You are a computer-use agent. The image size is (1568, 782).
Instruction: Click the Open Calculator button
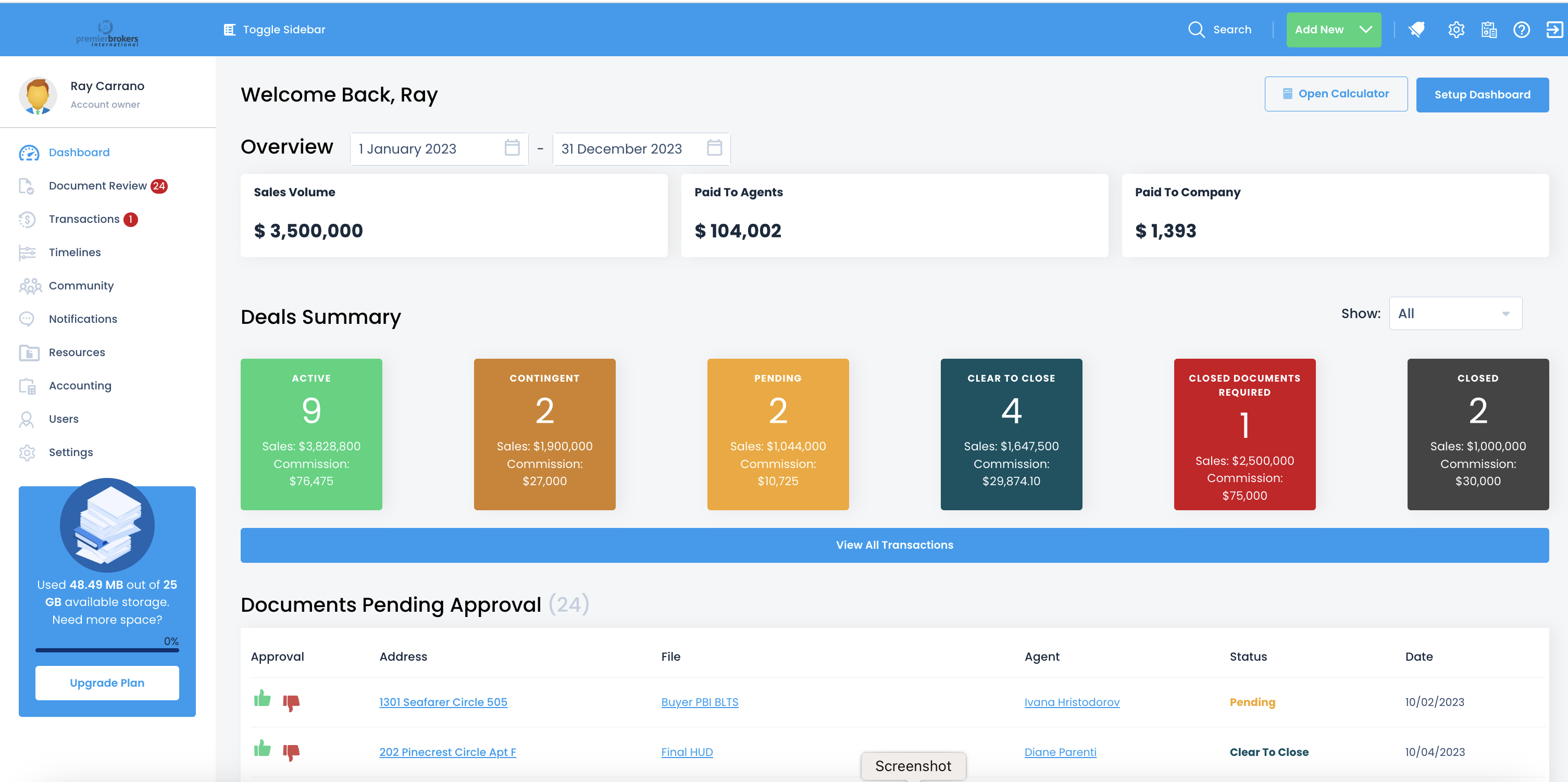pos(1336,94)
